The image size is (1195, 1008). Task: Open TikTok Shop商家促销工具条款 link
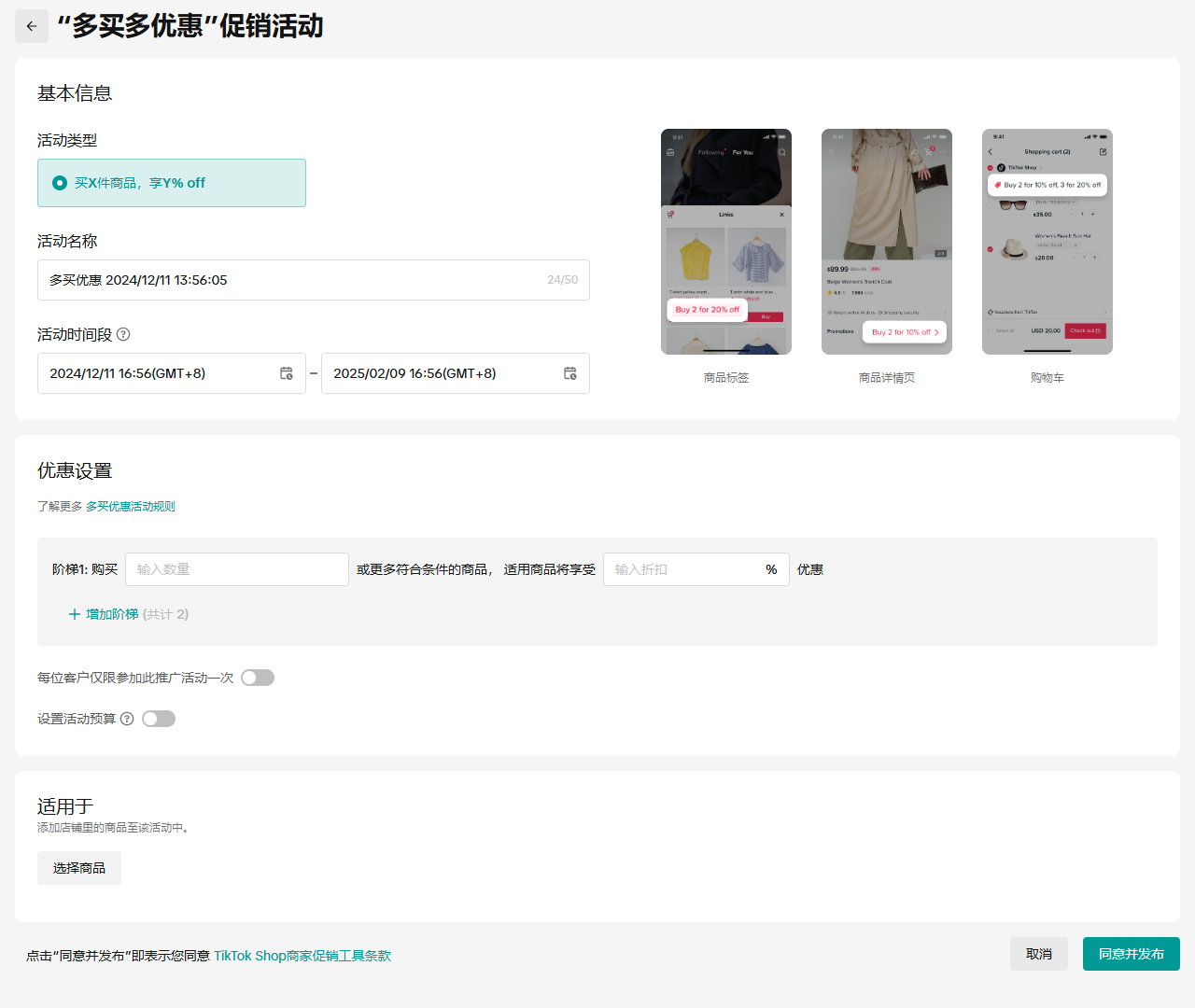tap(302, 956)
